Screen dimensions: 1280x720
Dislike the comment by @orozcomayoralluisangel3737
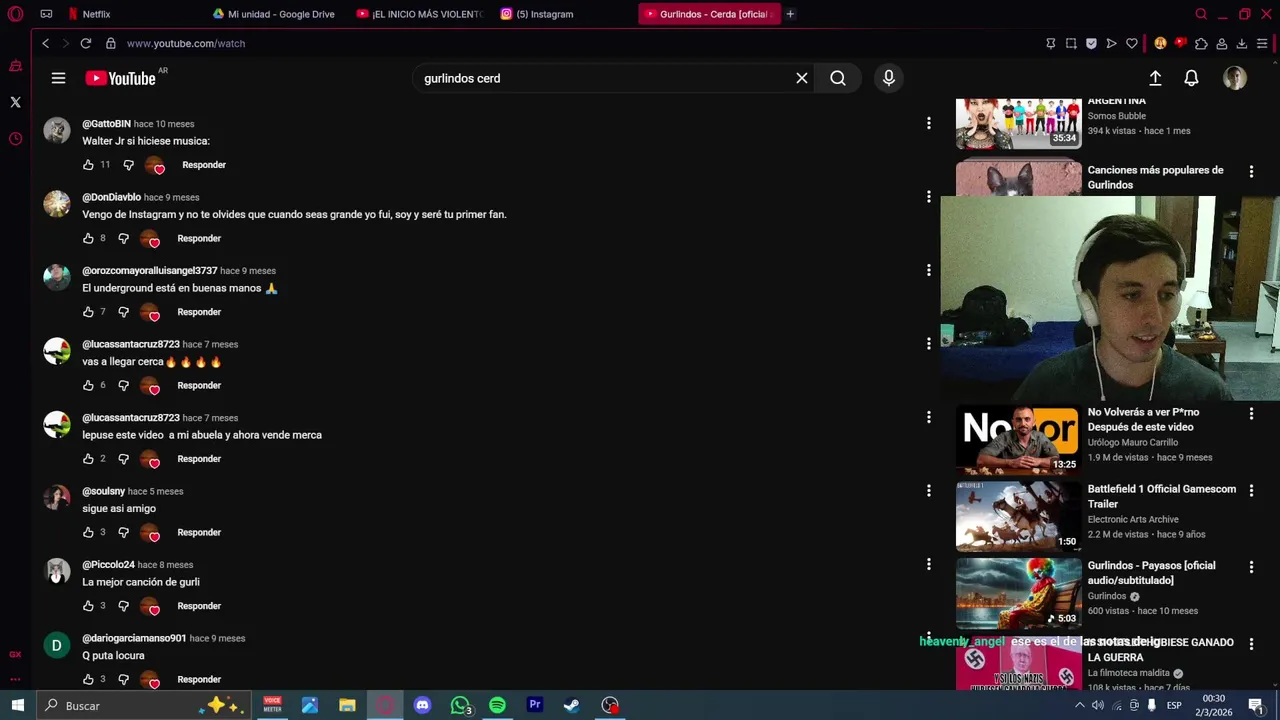point(123,312)
